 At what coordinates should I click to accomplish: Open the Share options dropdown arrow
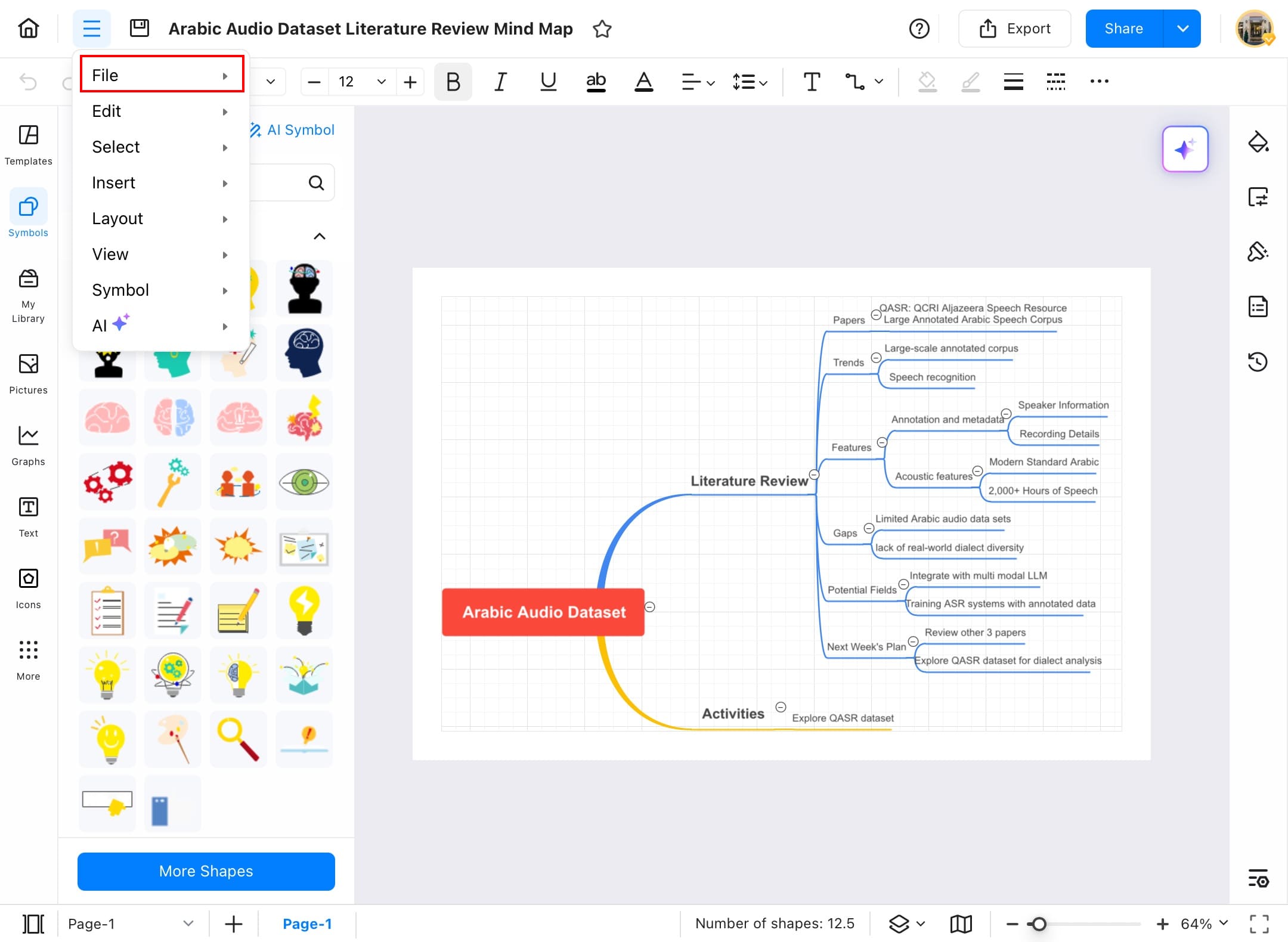(x=1182, y=29)
